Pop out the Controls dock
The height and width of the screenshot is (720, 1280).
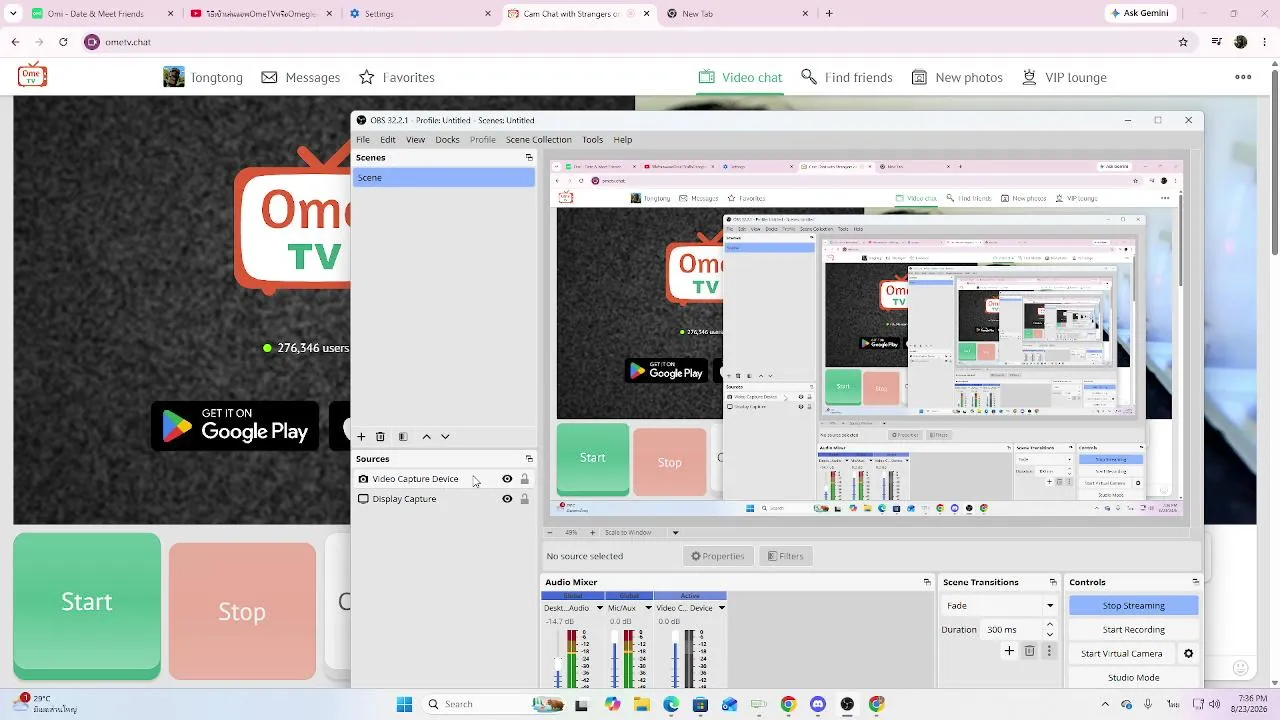[1195, 582]
